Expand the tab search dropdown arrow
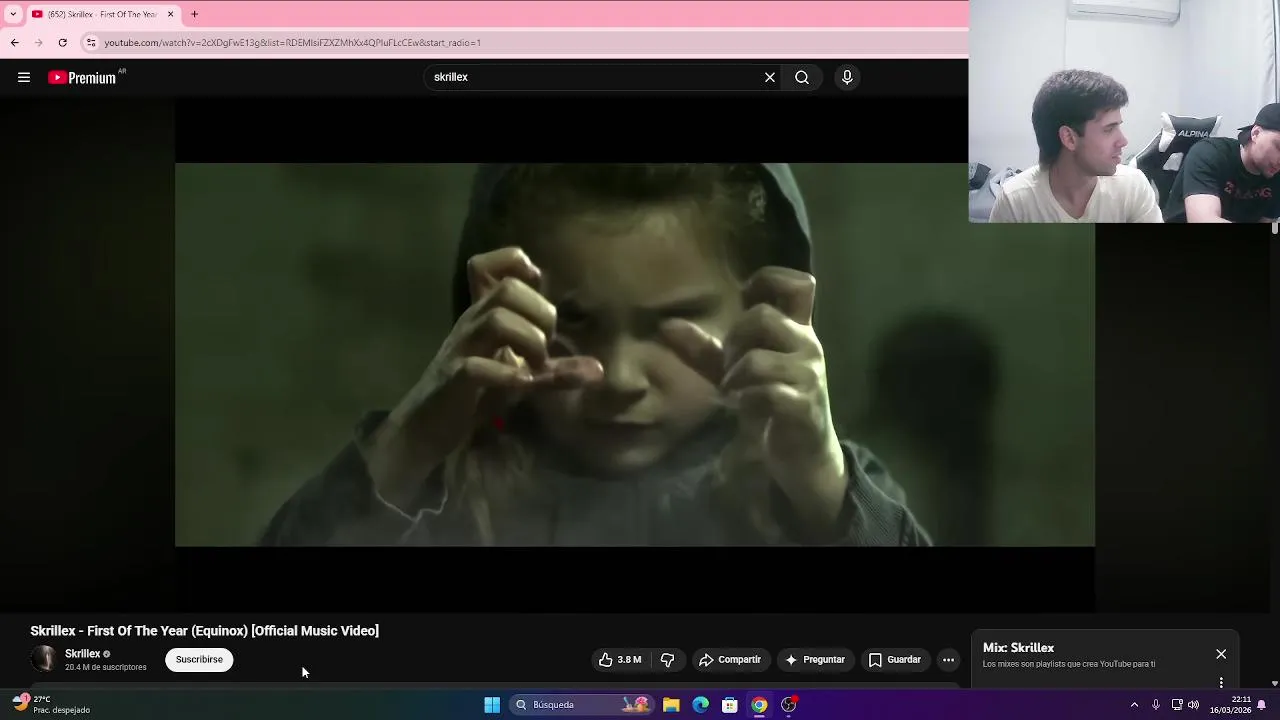Viewport: 1280px width, 720px height. (12, 14)
